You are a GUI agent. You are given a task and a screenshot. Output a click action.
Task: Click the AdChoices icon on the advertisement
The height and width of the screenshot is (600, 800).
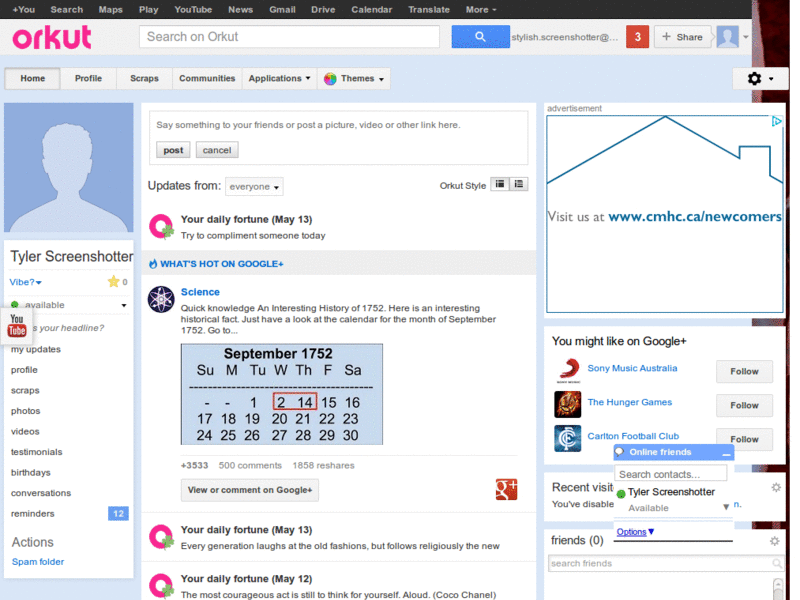[x=777, y=121]
